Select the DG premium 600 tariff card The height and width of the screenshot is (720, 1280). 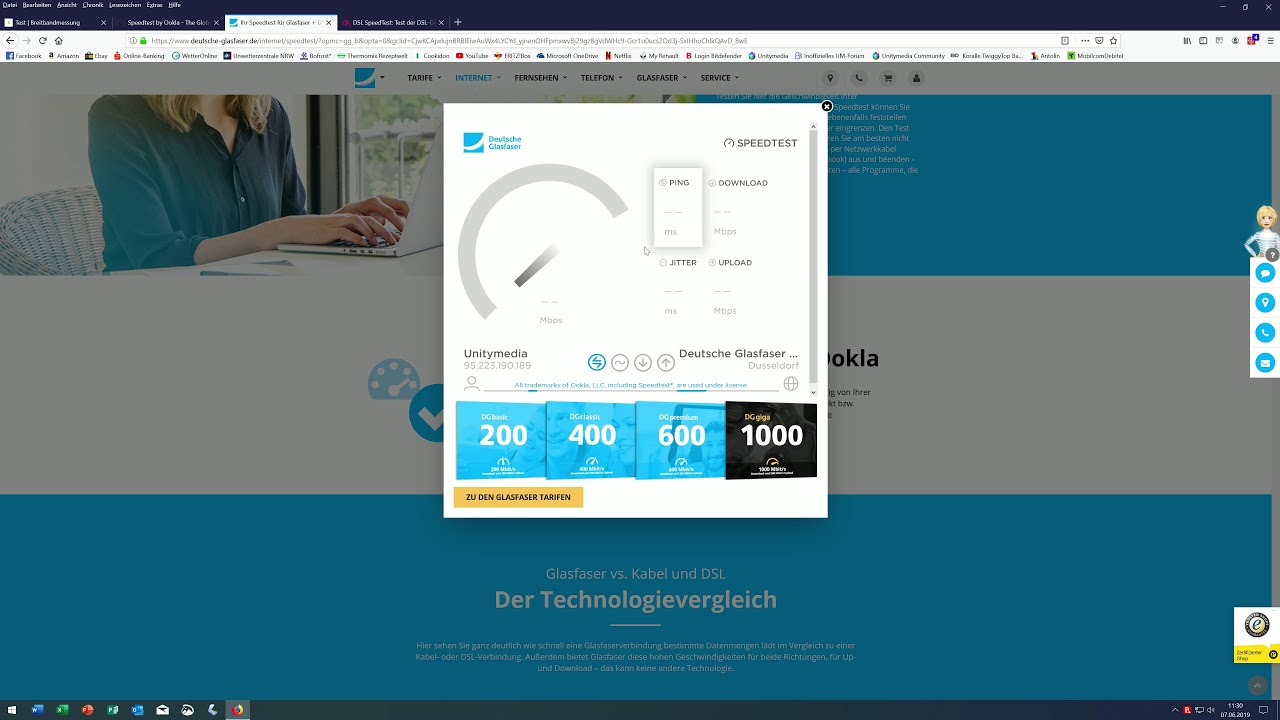[x=680, y=441]
